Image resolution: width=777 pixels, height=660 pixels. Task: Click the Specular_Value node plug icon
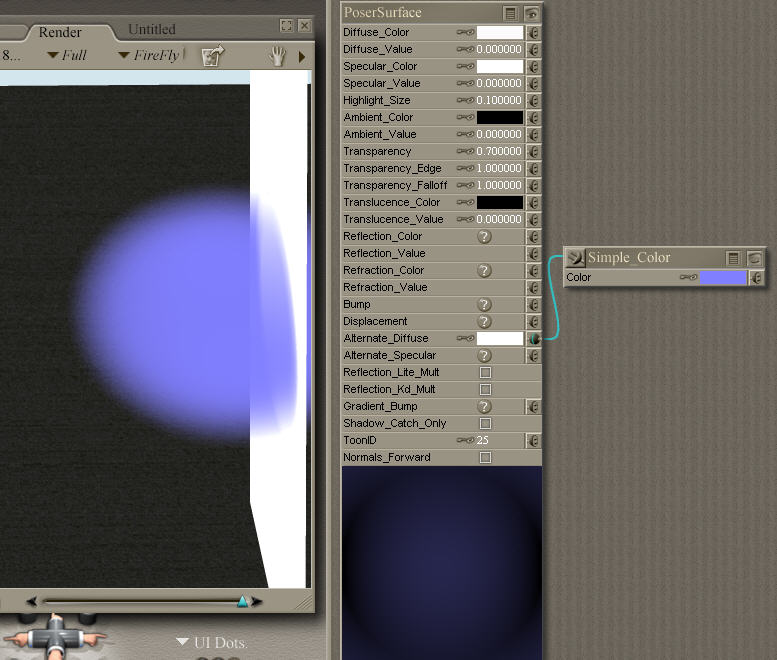[x=533, y=84]
